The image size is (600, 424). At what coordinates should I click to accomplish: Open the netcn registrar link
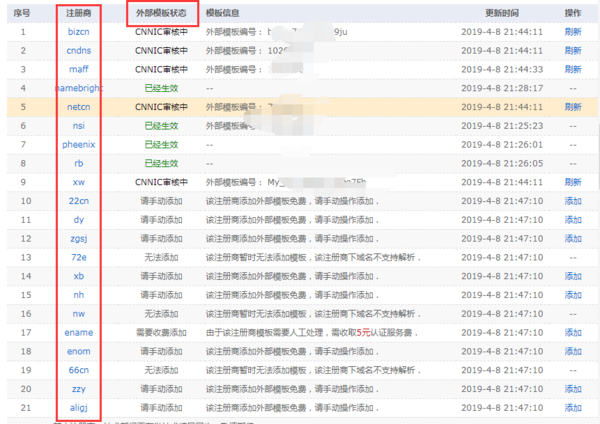click(x=78, y=107)
